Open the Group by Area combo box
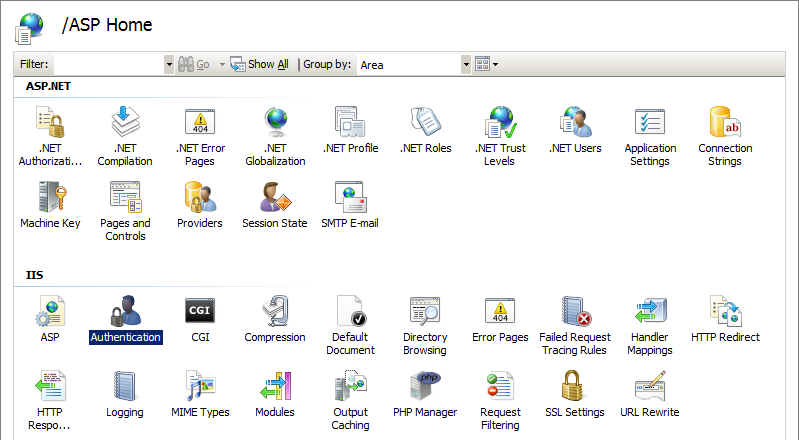Screen dimensions: 799x440 coord(413,64)
